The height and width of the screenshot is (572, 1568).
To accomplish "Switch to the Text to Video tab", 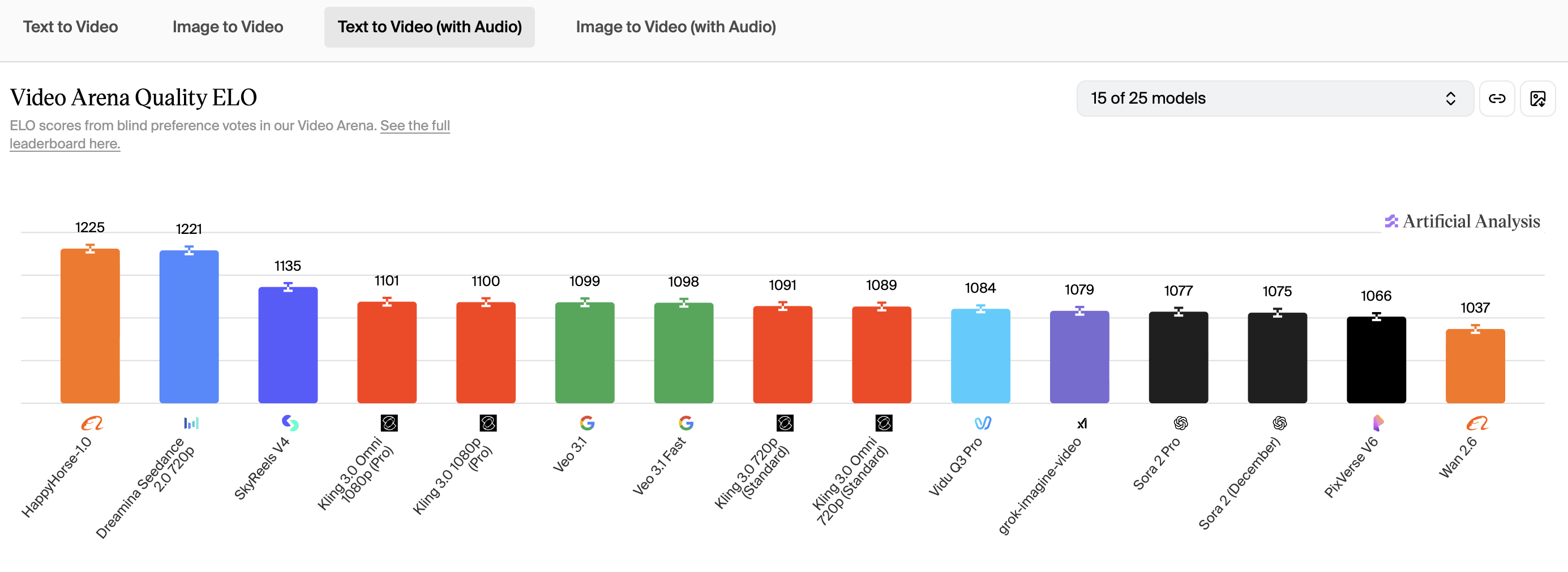I will click(x=71, y=27).
